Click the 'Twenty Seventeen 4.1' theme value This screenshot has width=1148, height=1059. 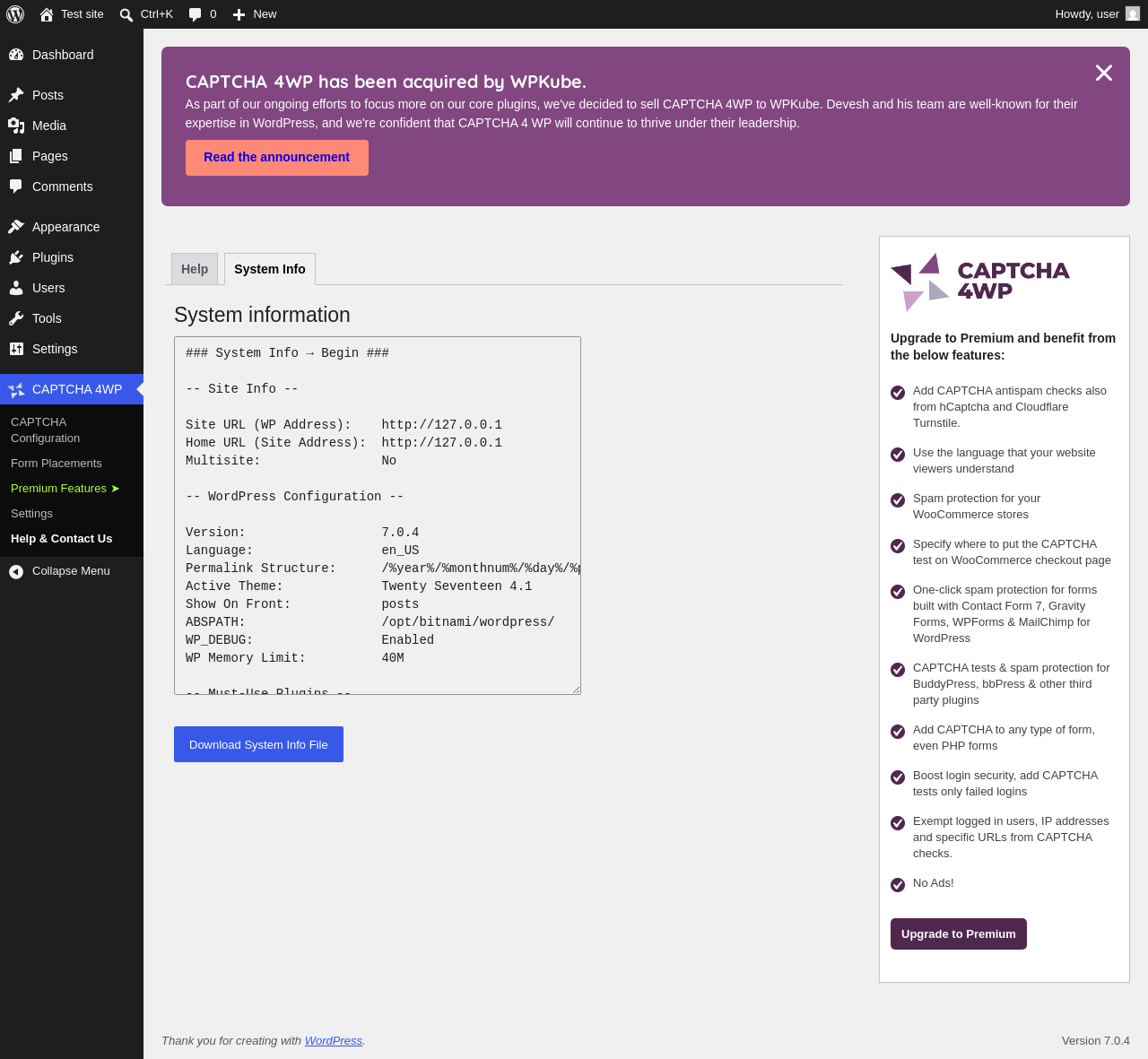(x=457, y=586)
